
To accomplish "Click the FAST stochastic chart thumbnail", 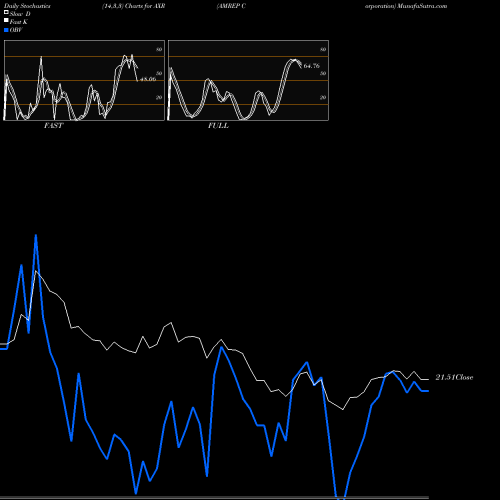I will tap(84, 80).
